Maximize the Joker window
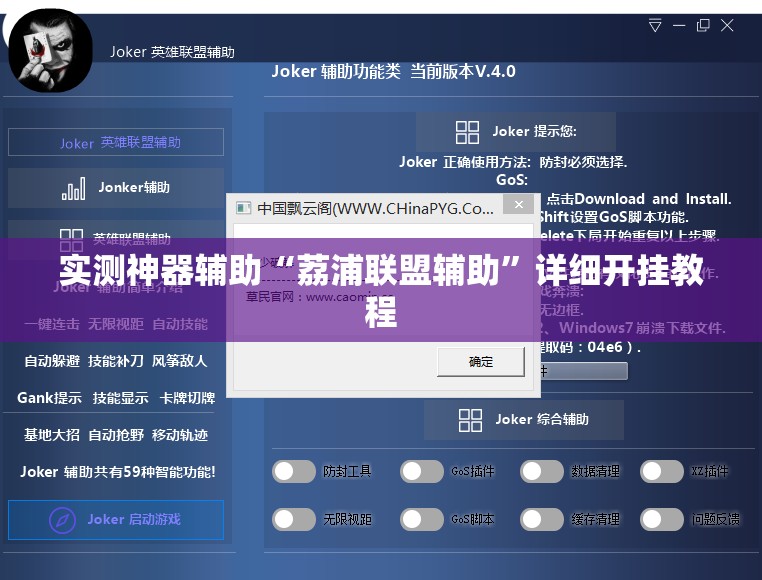This screenshot has height=580, width=762. [703, 25]
